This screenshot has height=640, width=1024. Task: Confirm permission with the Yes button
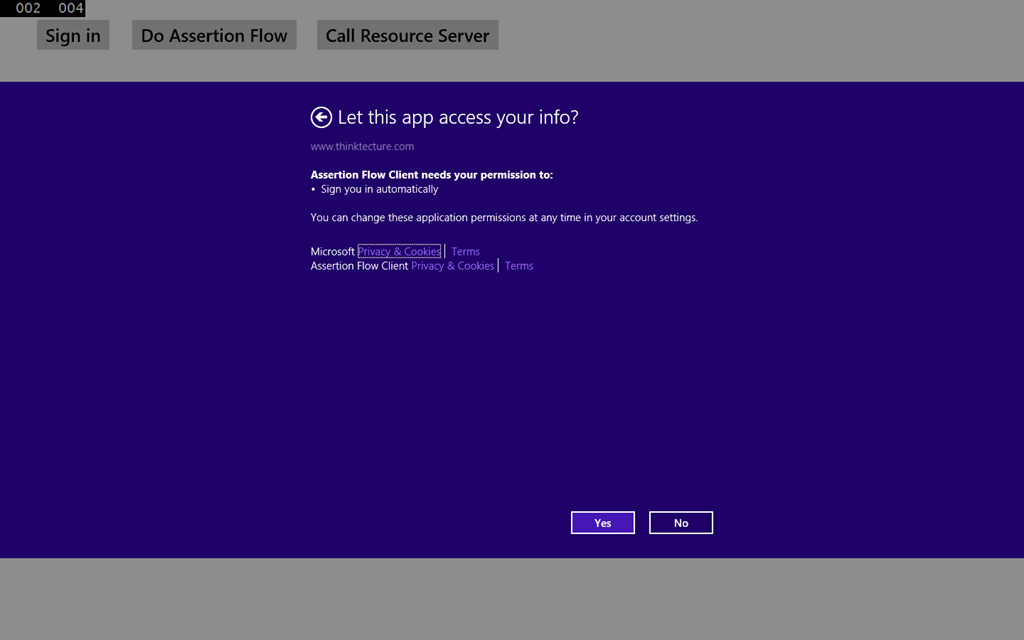click(602, 523)
